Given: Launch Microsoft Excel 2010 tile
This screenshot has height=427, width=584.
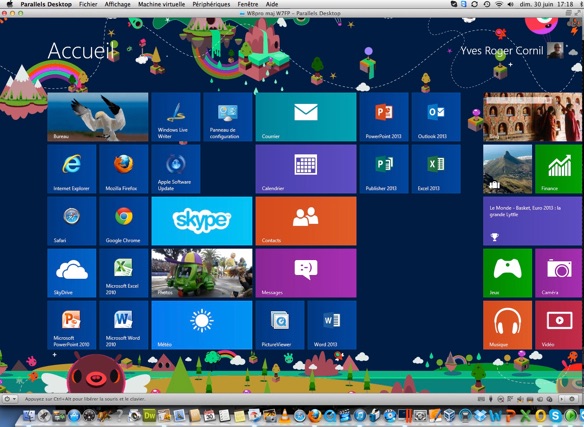Looking at the screenshot, I should [124, 273].
